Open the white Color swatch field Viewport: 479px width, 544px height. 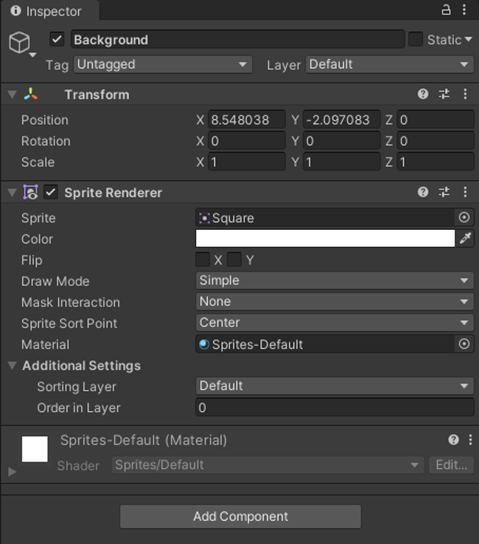[325, 238]
